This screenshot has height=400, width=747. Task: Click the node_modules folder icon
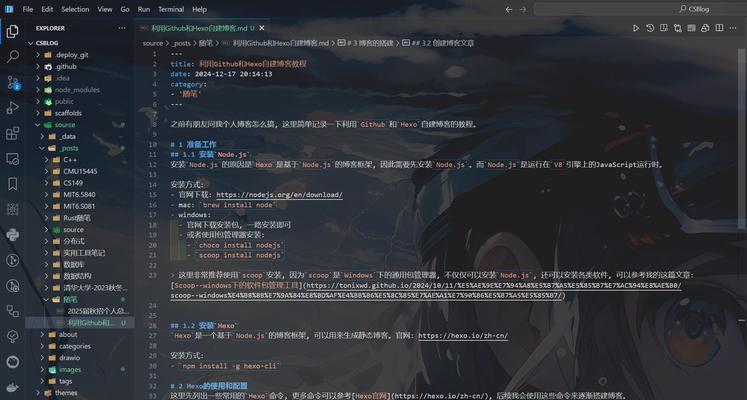click(48, 90)
